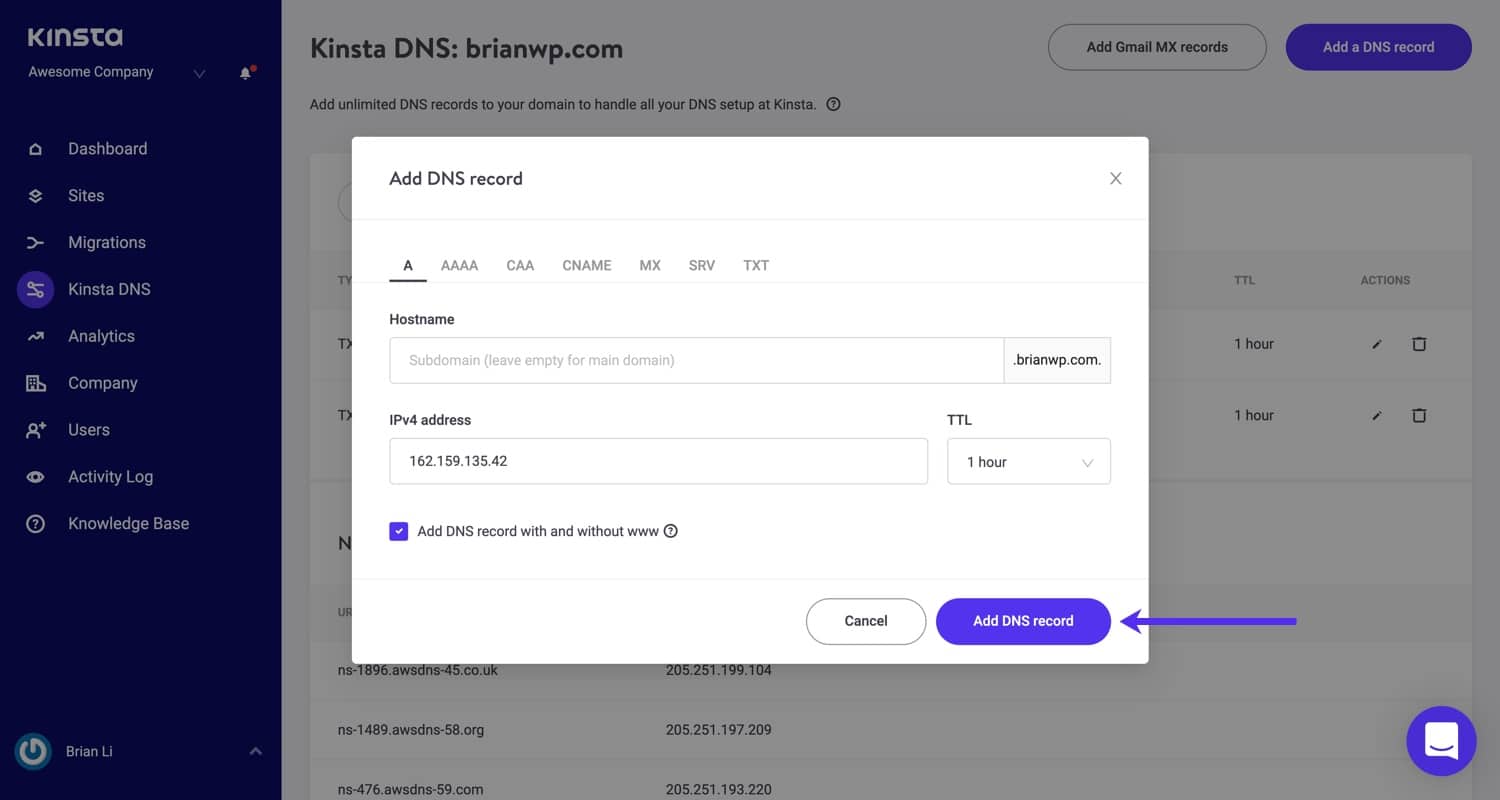Uncheck Add DNS record with and without www
Viewport: 1500px width, 800px height.
[399, 531]
